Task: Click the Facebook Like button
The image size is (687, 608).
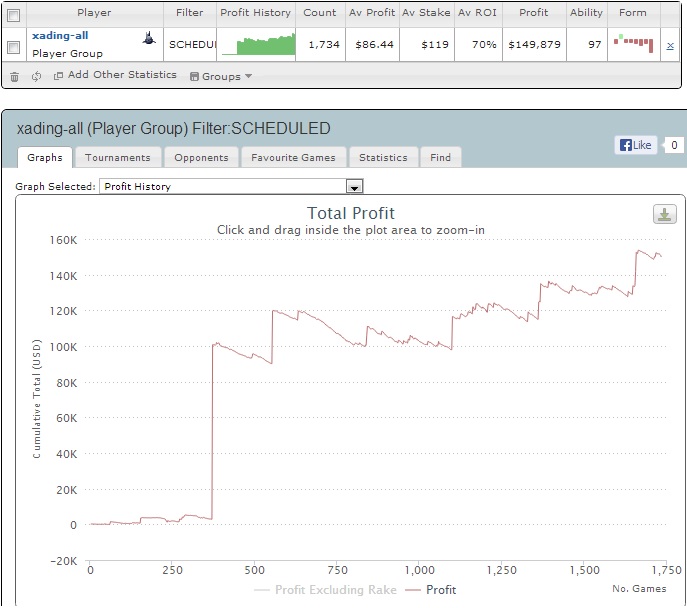Action: pyautogui.click(x=636, y=145)
